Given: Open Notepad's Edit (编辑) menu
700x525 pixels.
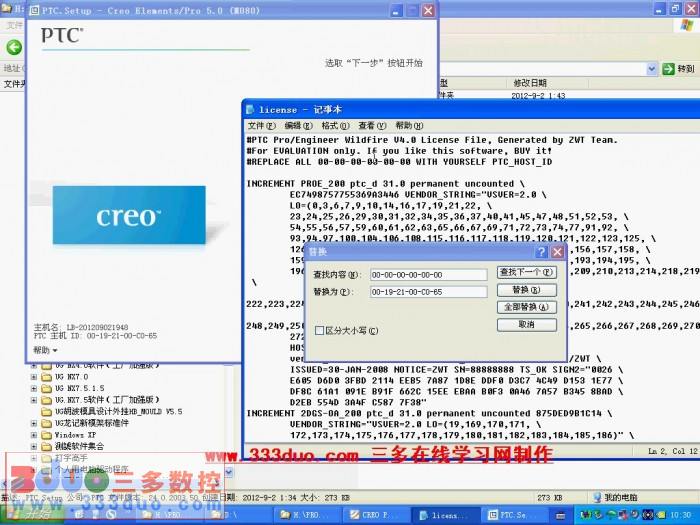Looking at the screenshot, I should click(298, 126).
